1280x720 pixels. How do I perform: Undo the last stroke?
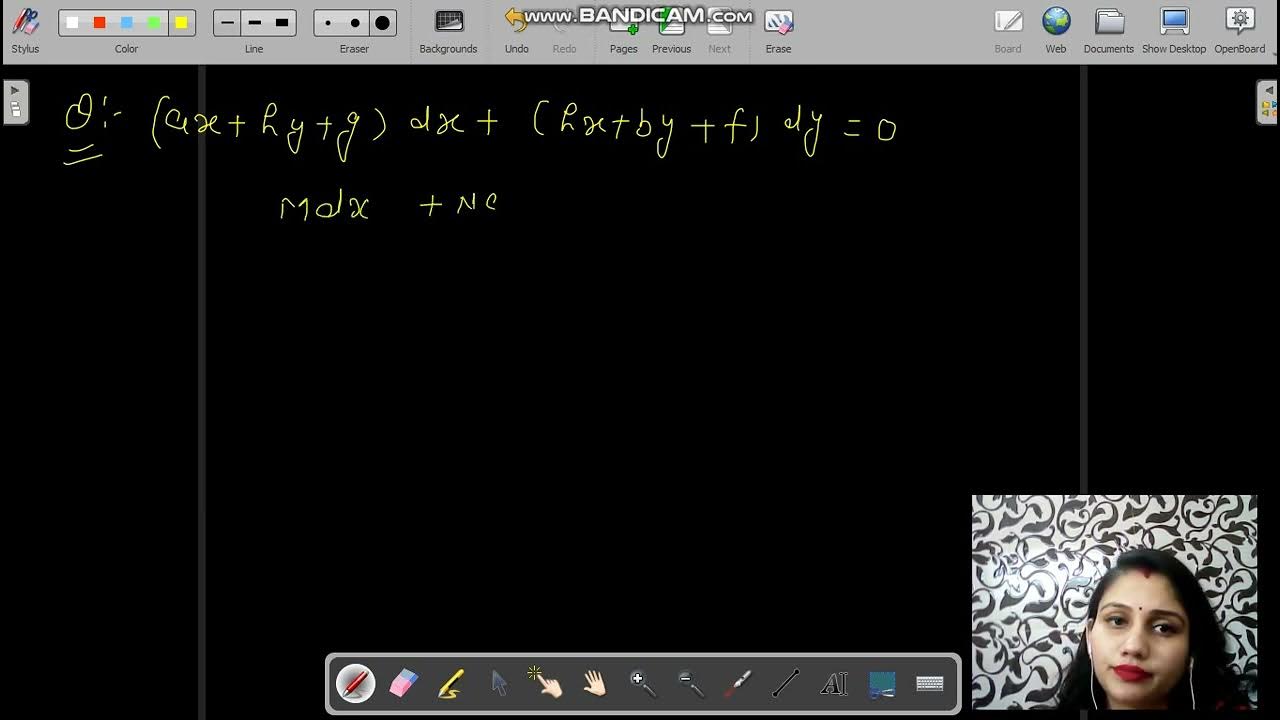(516, 31)
